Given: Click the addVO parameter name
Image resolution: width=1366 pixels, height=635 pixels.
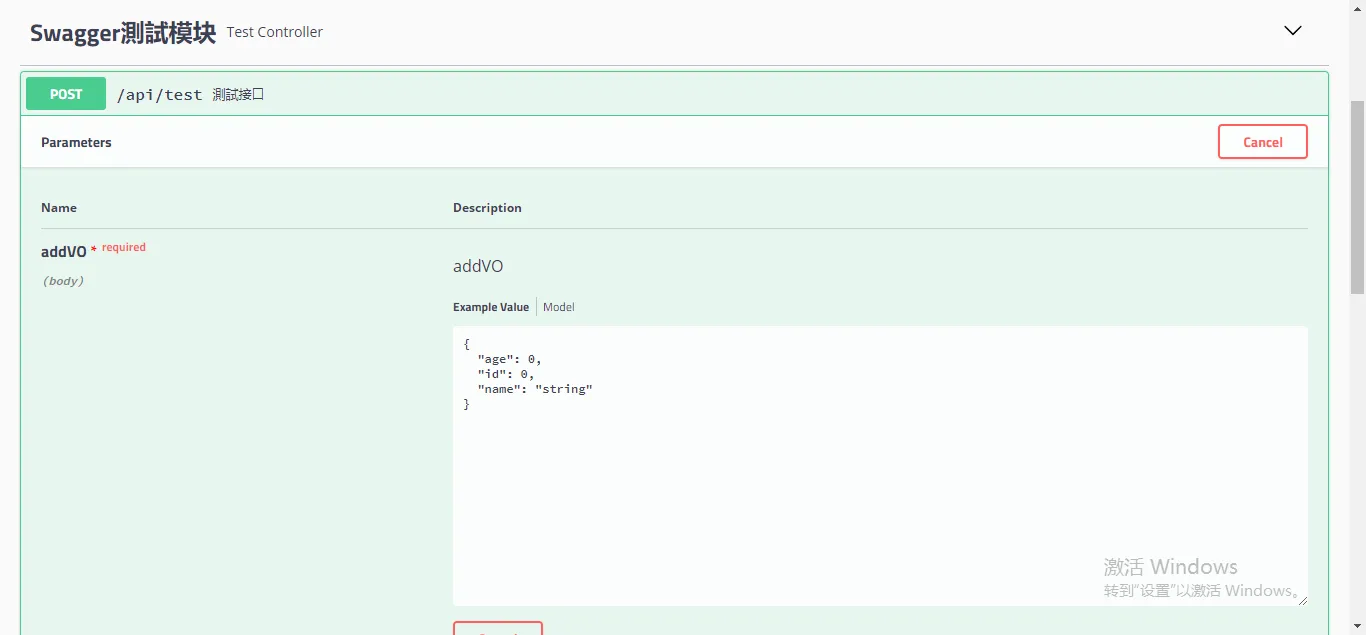Looking at the screenshot, I should tap(63, 252).
